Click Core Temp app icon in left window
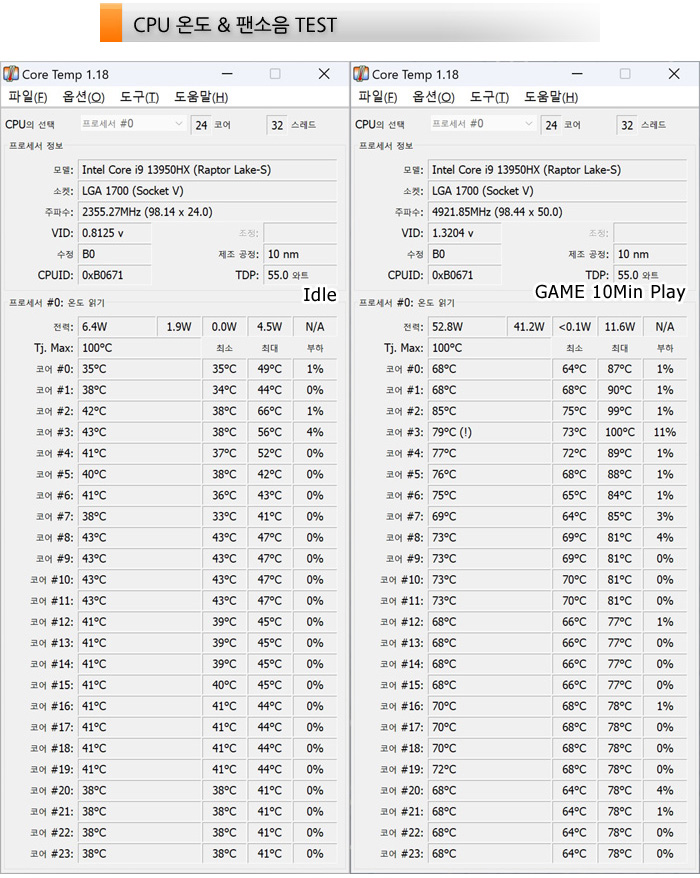The height and width of the screenshot is (878, 700). tap(11, 74)
